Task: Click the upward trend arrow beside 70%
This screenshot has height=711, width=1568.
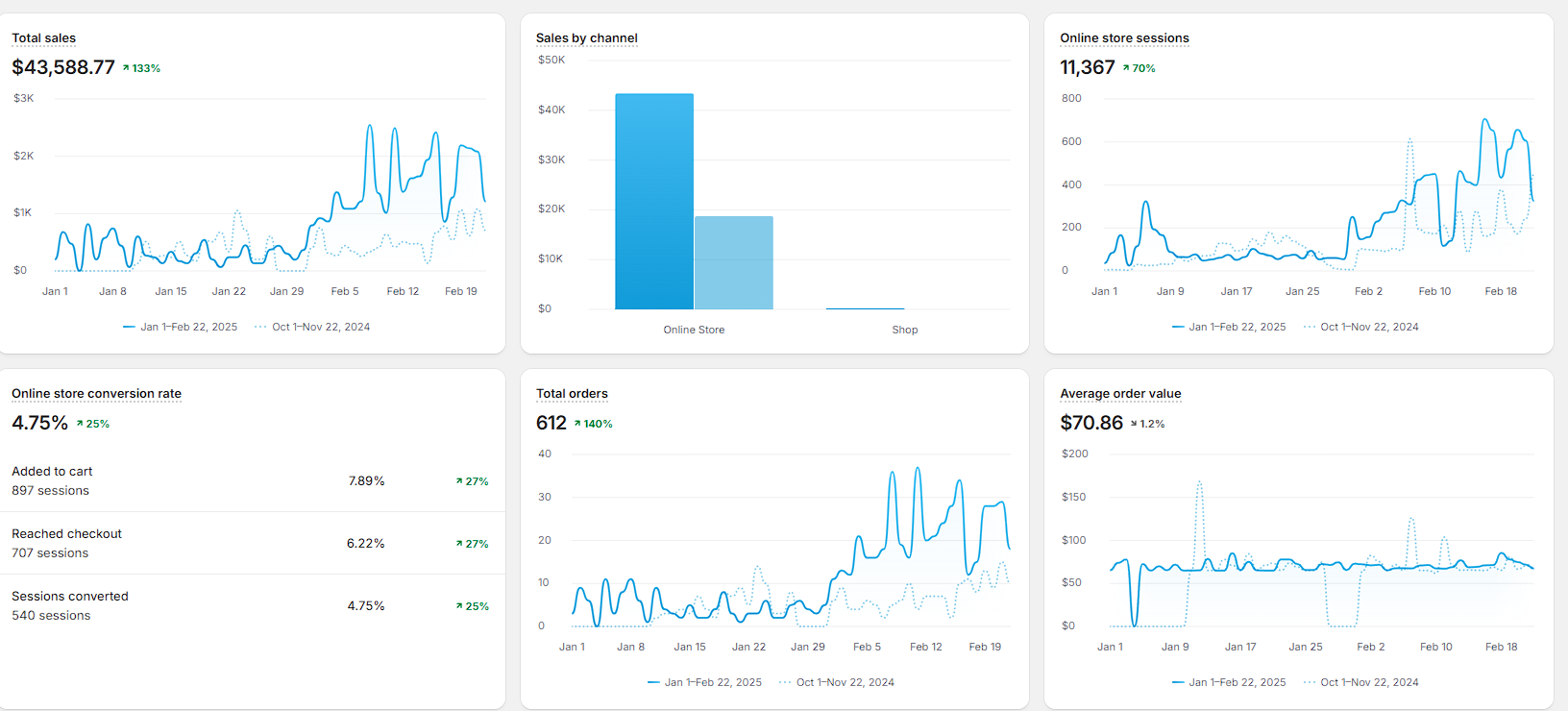Action: coord(1126,68)
